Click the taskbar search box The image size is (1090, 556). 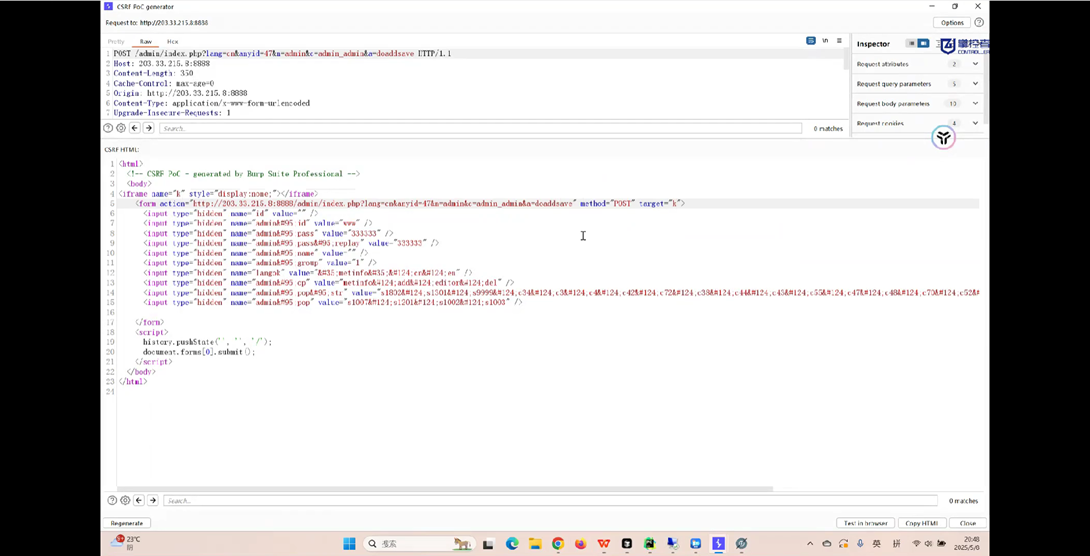pyautogui.click(x=419, y=543)
